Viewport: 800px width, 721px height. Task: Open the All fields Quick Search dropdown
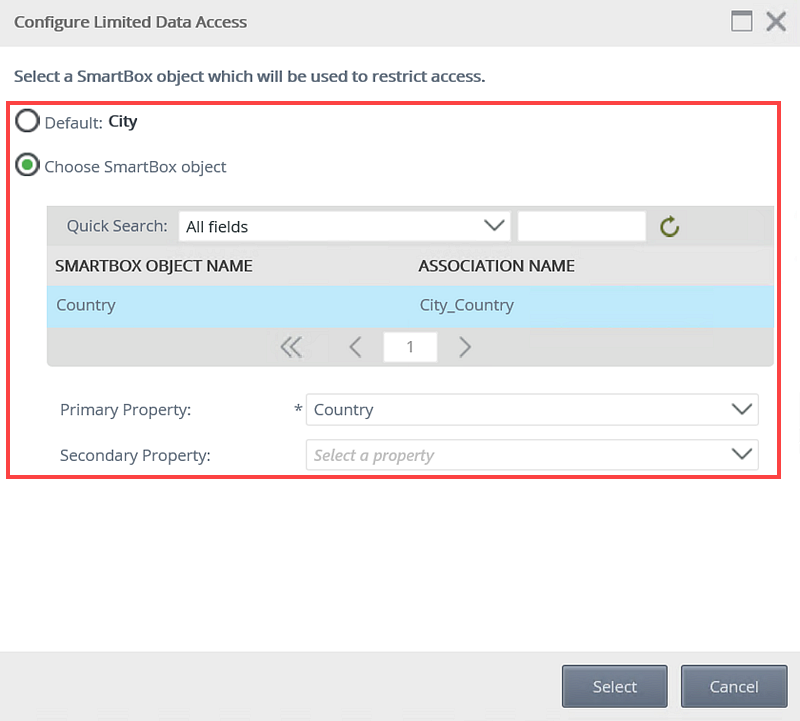tap(344, 226)
